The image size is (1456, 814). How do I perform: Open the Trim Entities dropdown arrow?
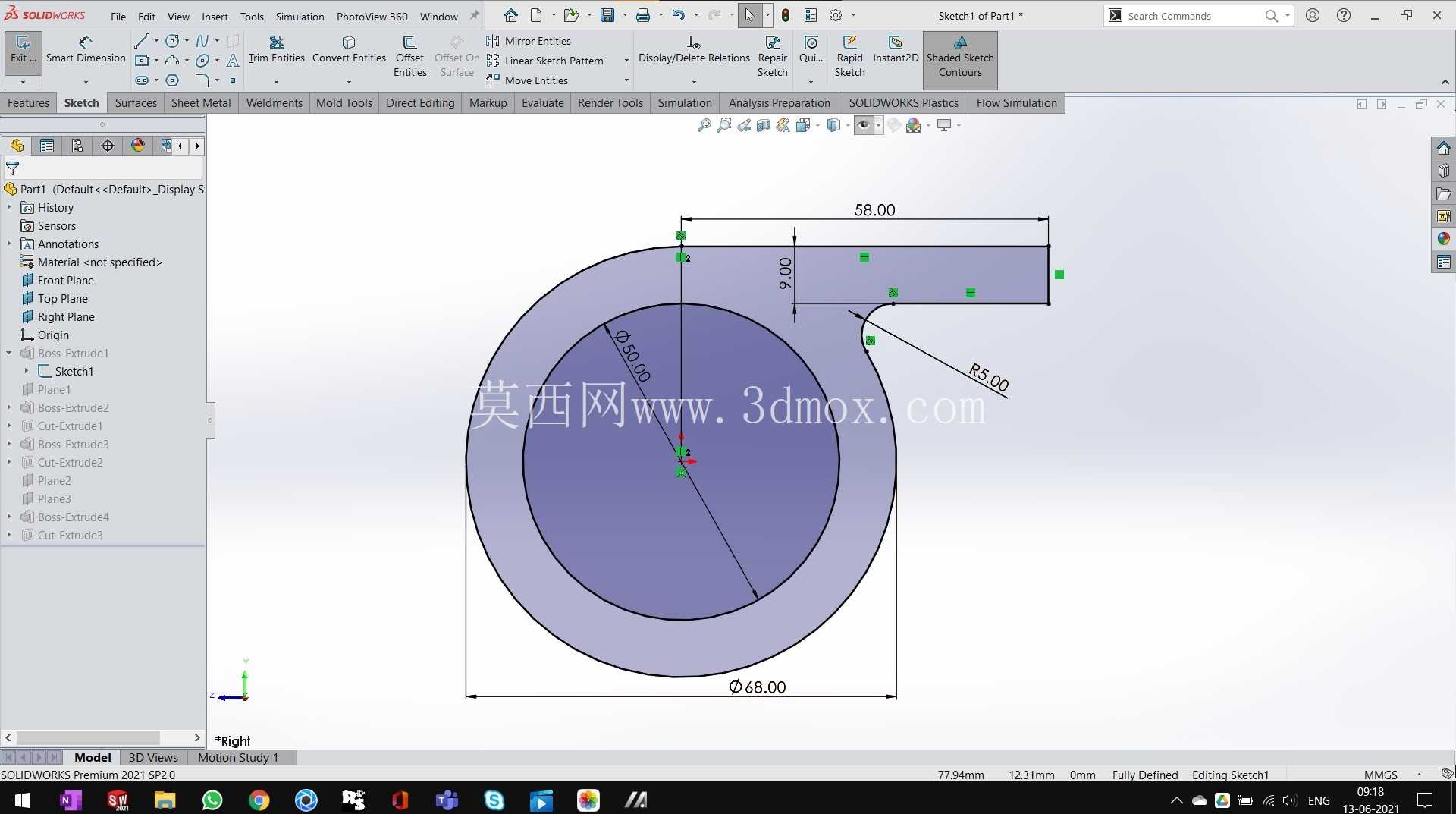coord(276,81)
